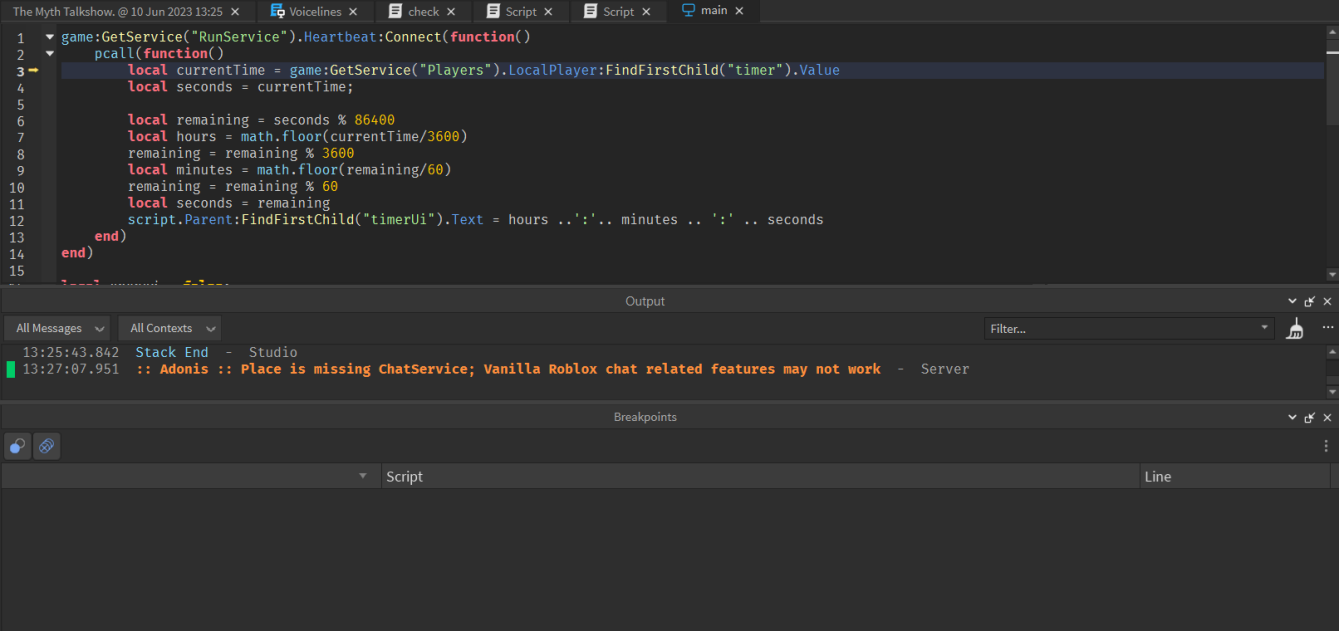Collapse the Output panel with its chevron

point(1292,300)
